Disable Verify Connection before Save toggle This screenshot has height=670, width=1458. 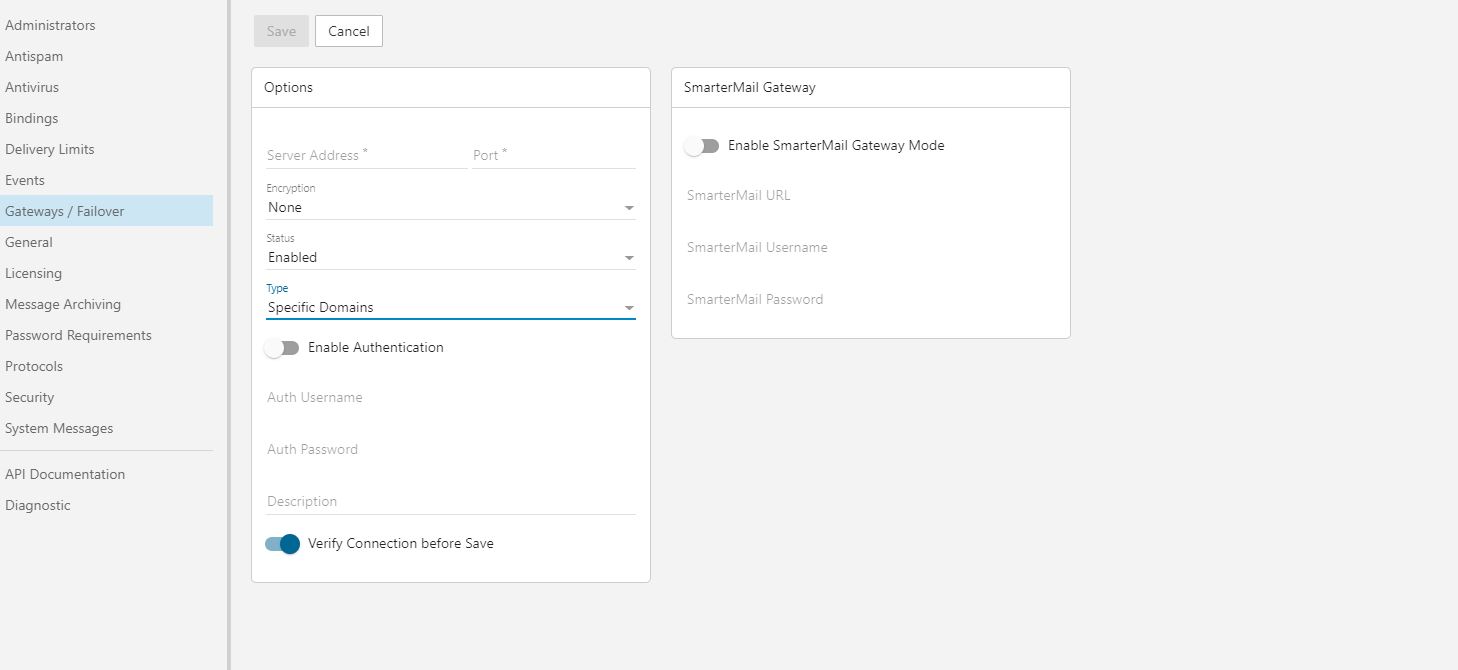click(282, 544)
